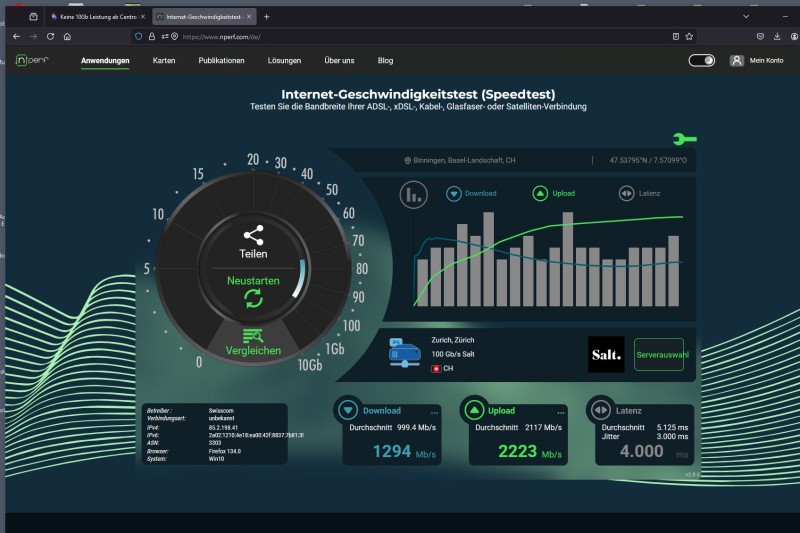Bookmark page using the star icon
This screenshot has height=533, width=800.
click(689, 35)
